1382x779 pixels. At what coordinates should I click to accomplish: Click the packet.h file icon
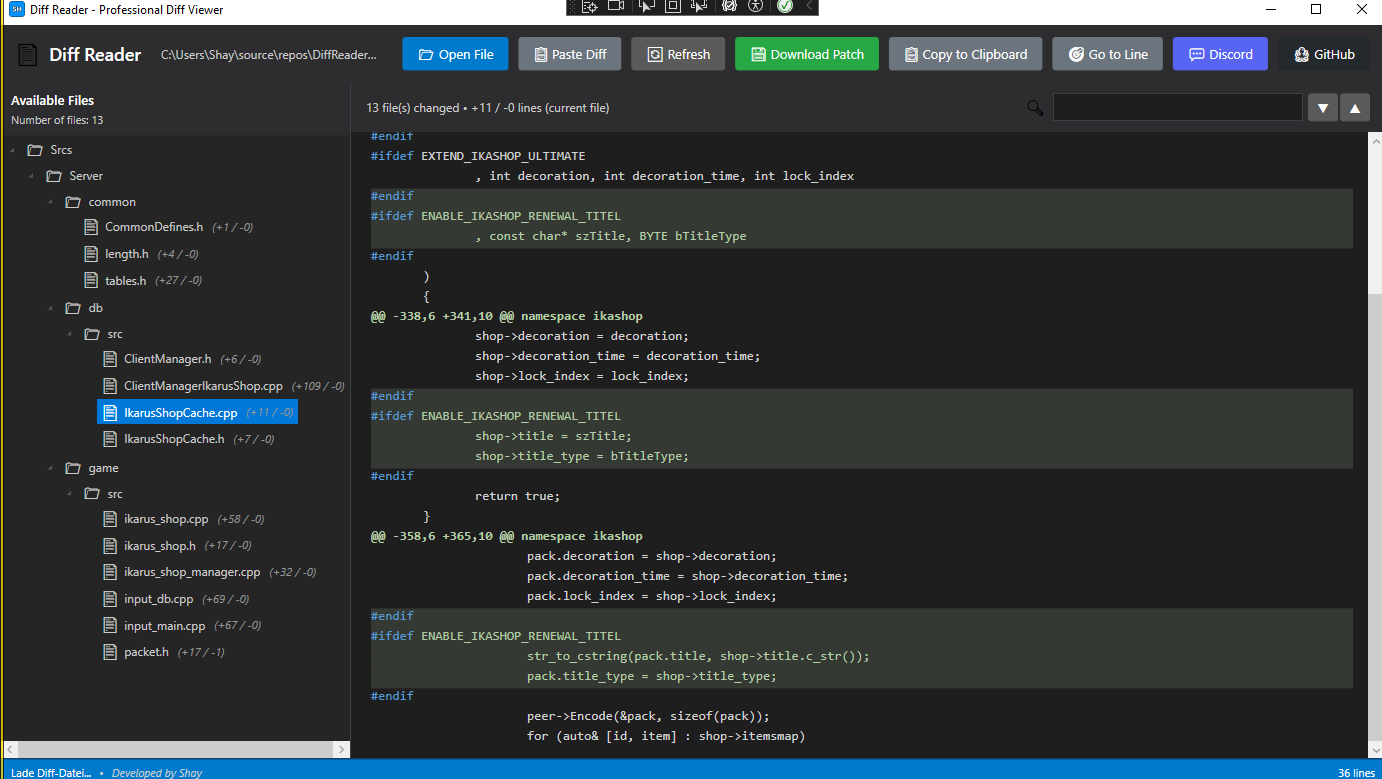[x=110, y=652]
